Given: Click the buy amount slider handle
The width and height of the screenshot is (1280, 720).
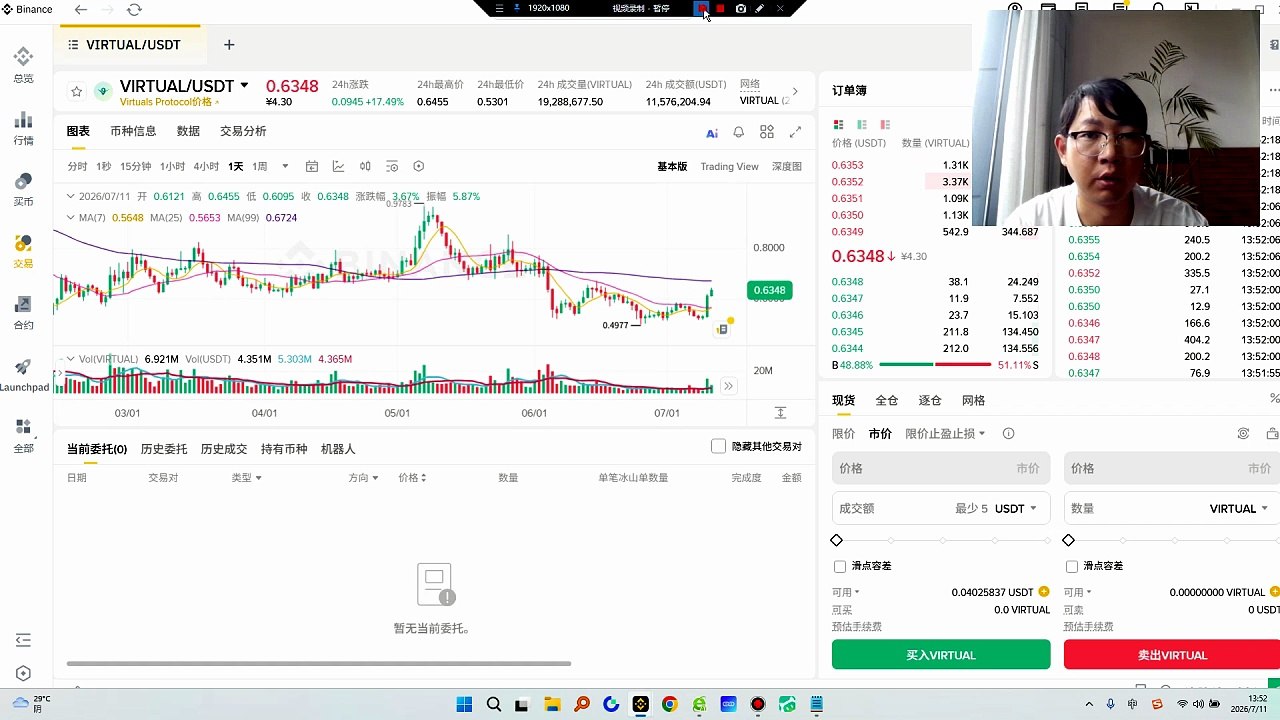Looking at the screenshot, I should 837,541.
